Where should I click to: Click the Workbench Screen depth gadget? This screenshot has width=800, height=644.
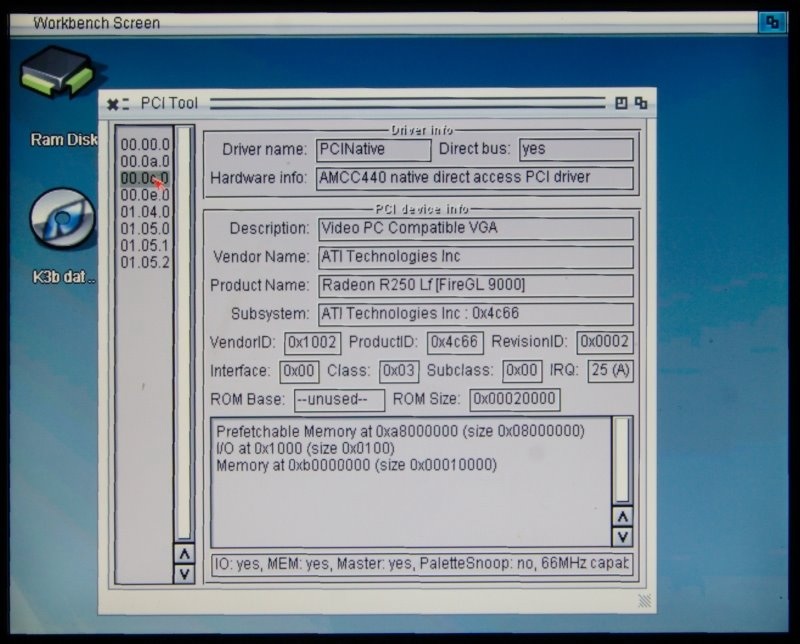click(x=771, y=22)
